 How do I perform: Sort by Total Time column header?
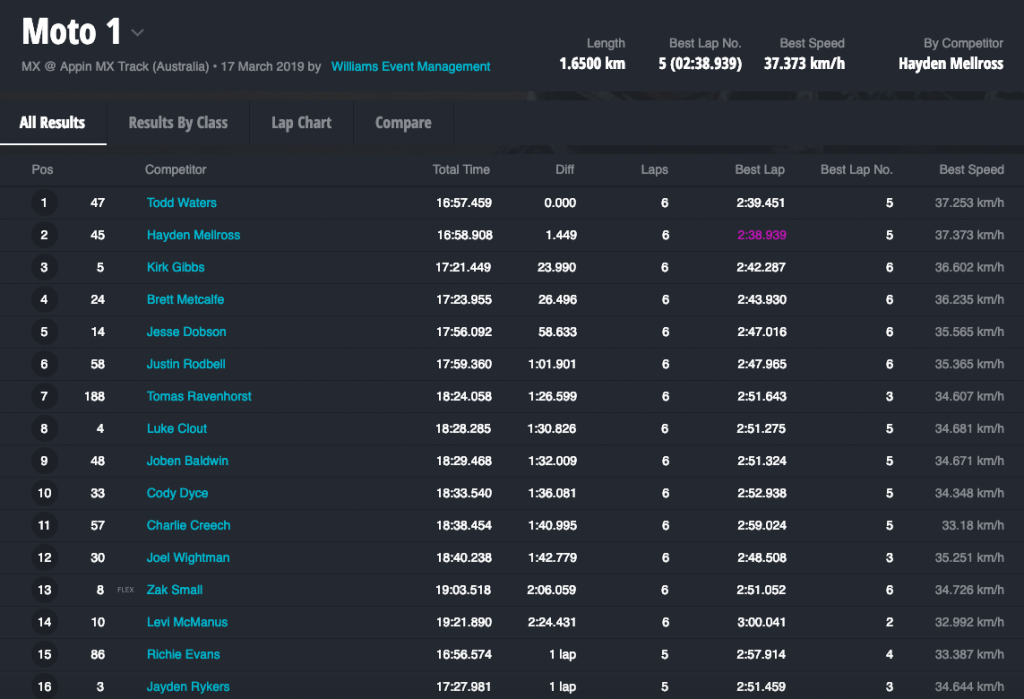point(461,170)
